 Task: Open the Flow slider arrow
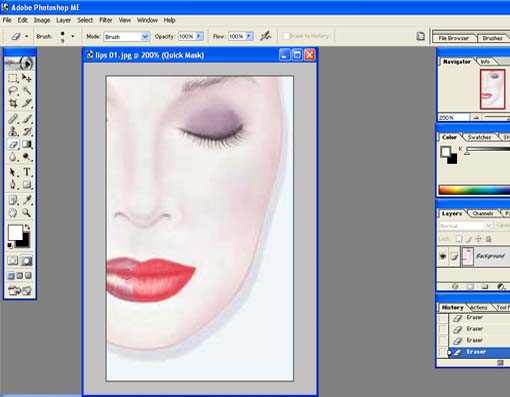tap(249, 36)
